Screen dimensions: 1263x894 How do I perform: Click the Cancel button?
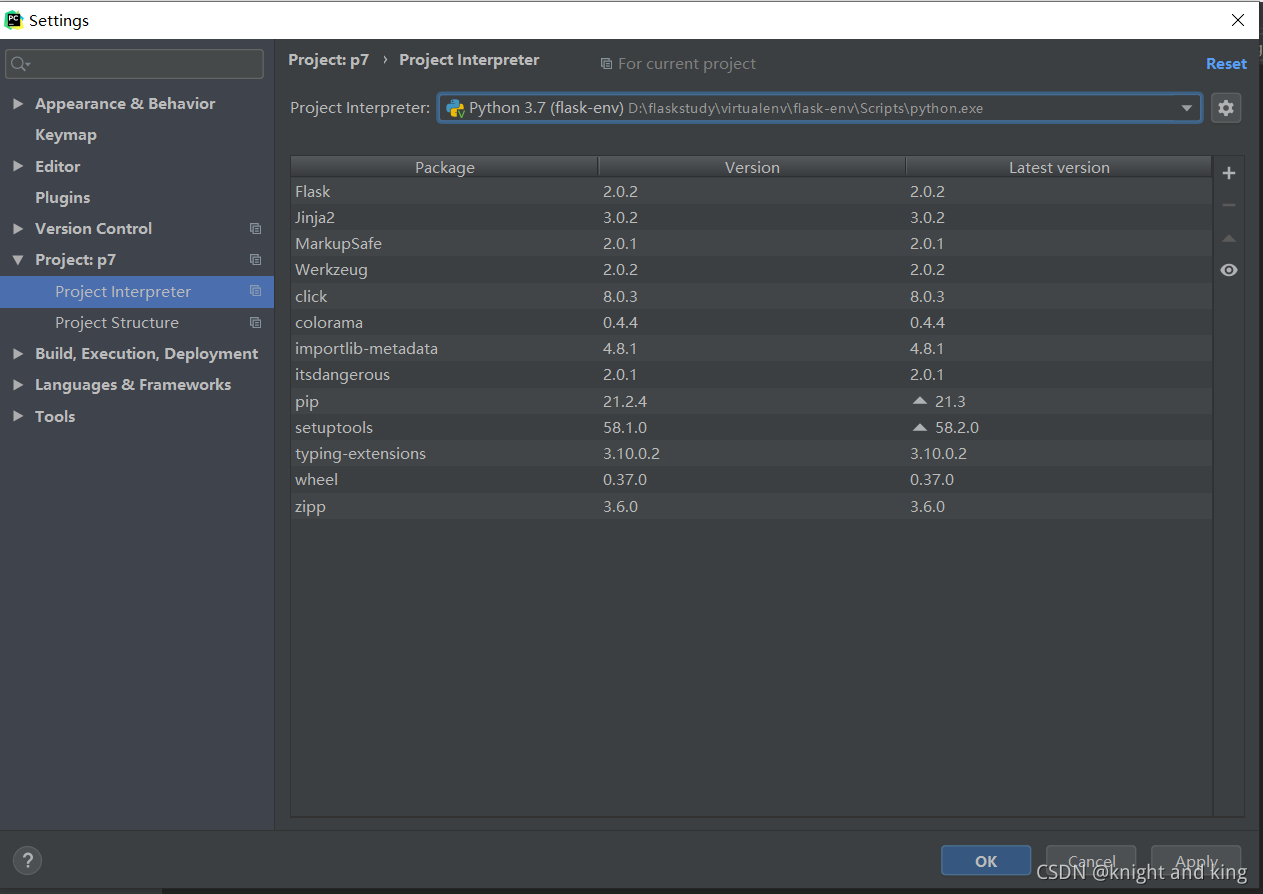1091,860
